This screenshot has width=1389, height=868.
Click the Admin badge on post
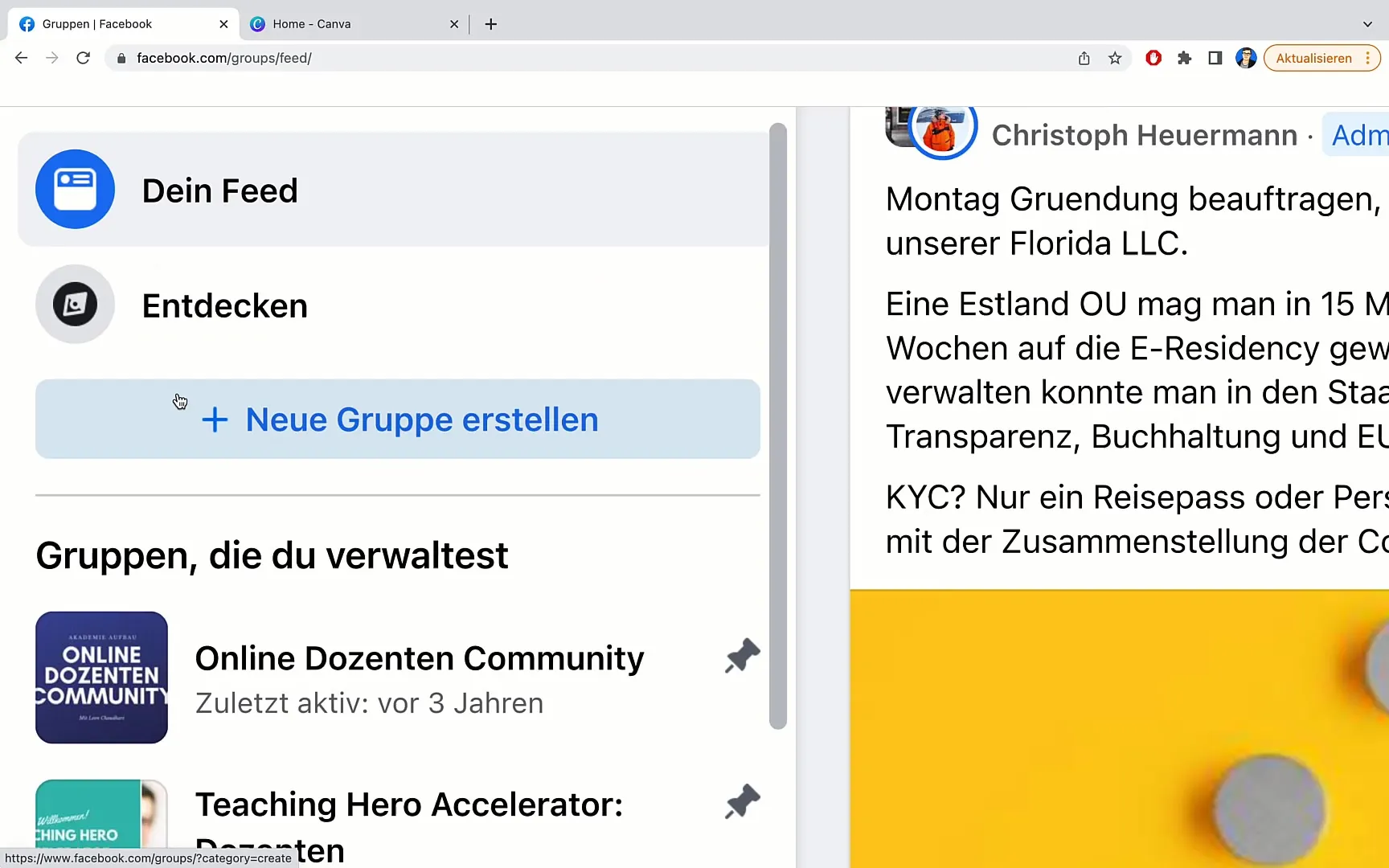(1357, 135)
